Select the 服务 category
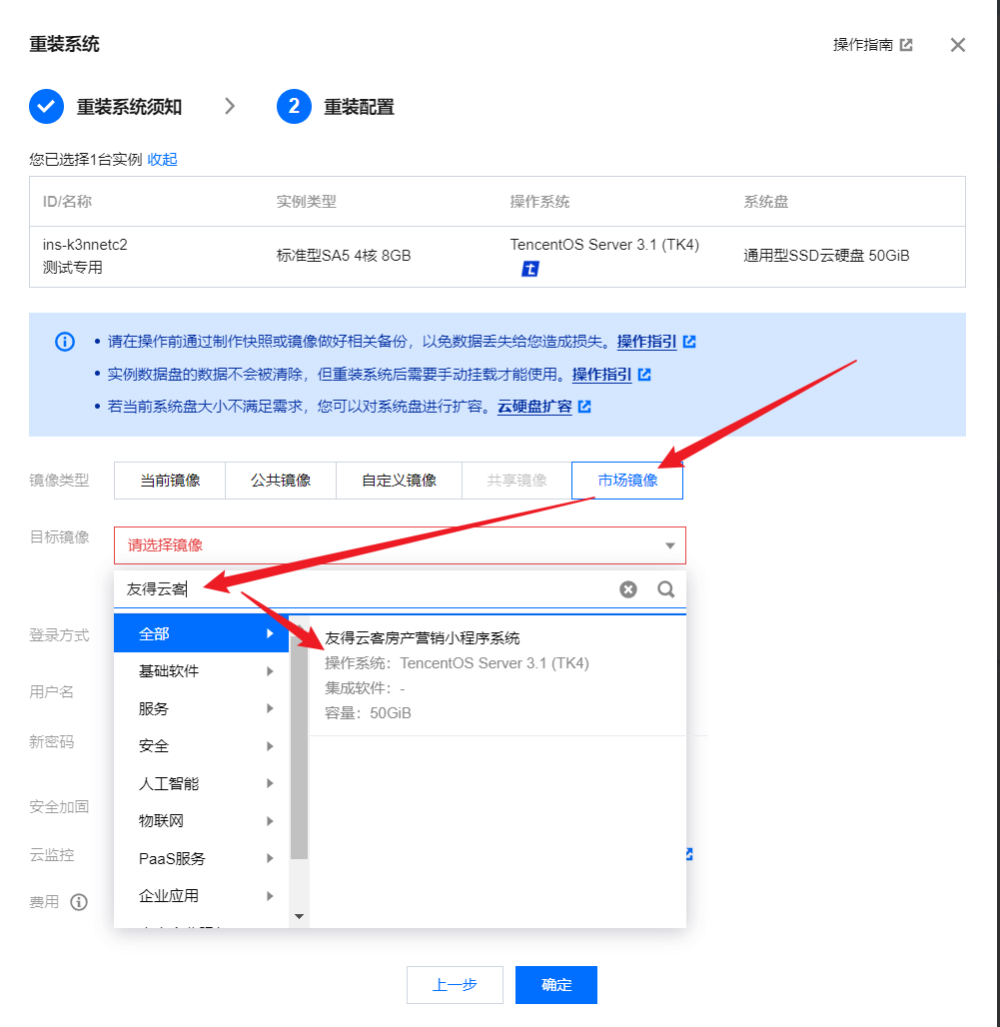Viewport: 1000px width, 1027px height. tap(201, 708)
